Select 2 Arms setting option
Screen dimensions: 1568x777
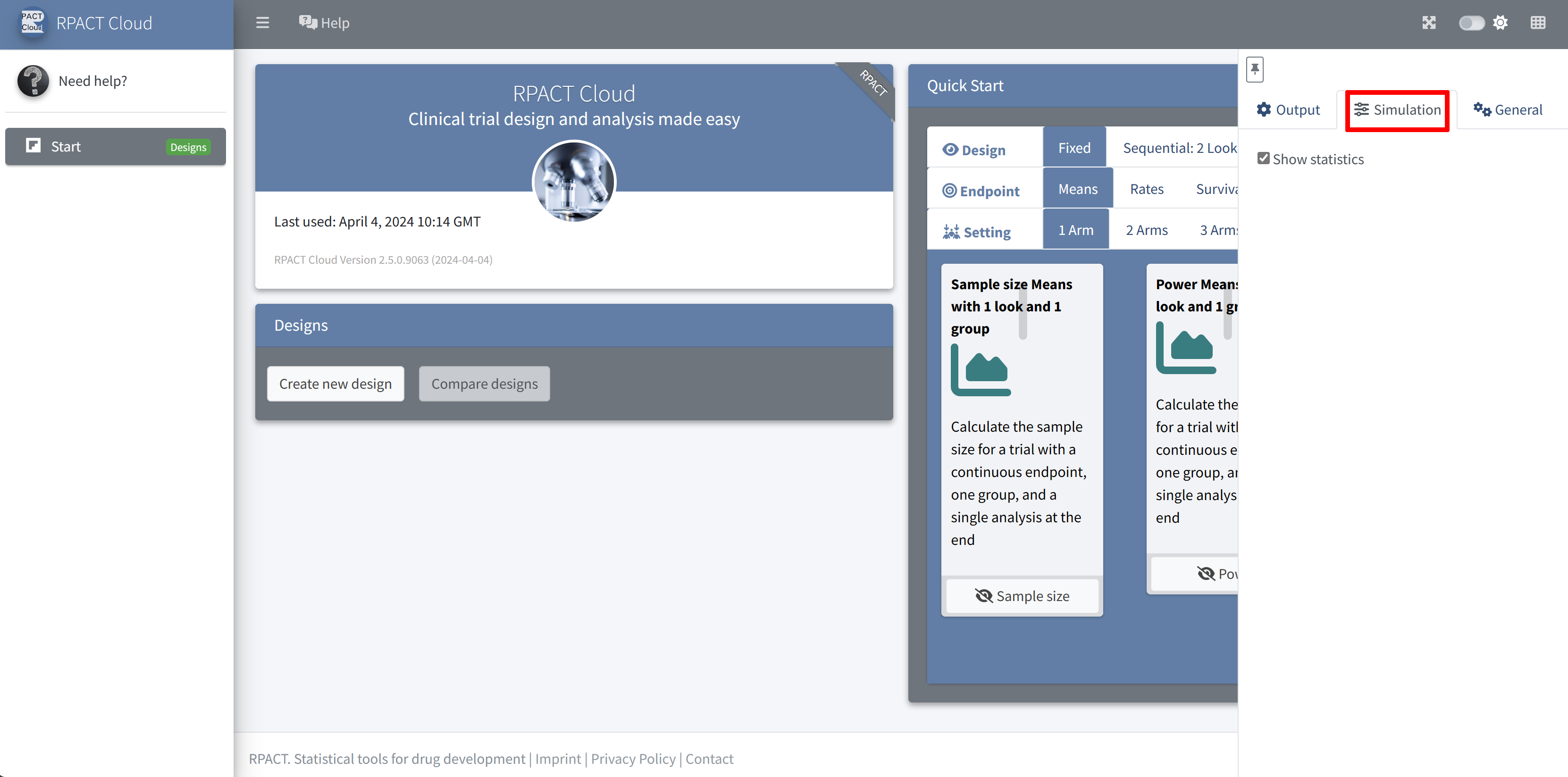pos(1146,230)
